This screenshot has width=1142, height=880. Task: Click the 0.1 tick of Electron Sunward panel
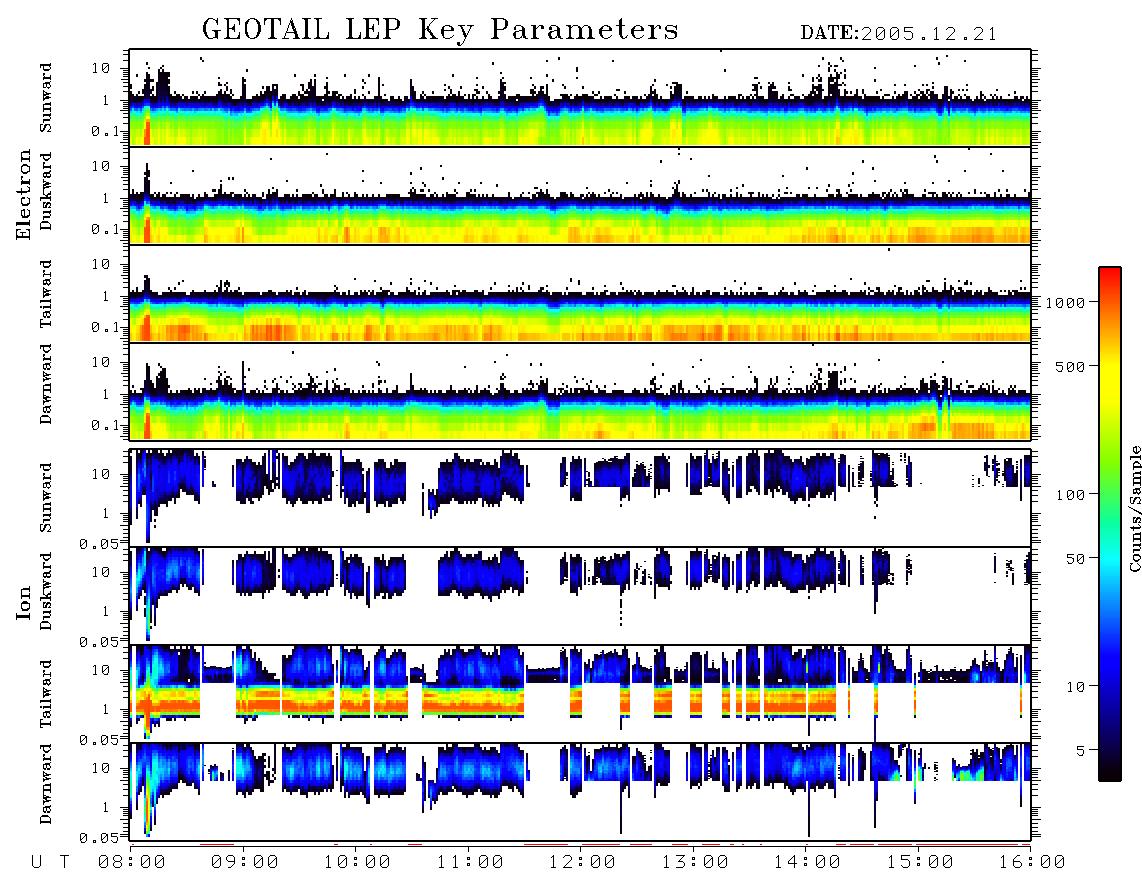105,131
